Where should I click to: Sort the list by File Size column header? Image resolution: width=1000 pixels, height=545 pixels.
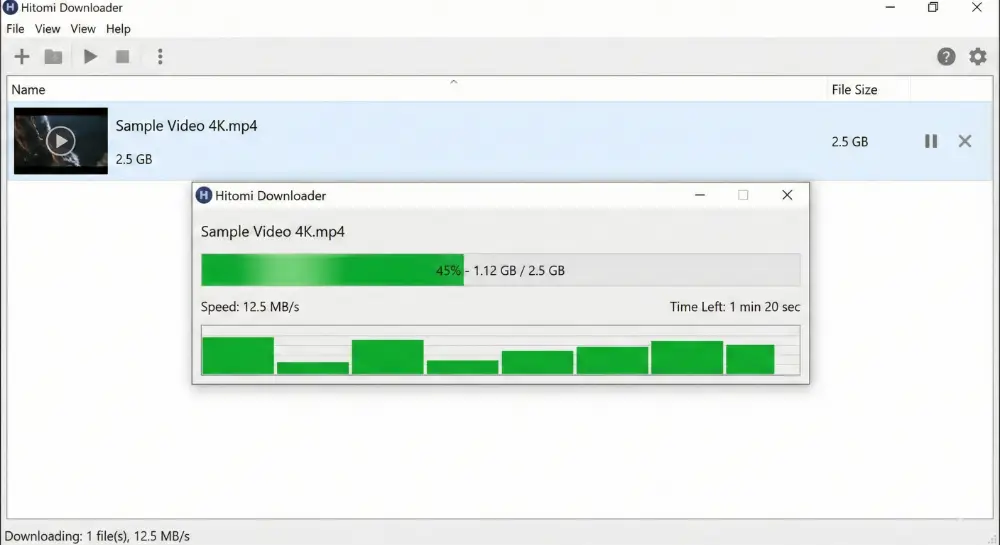854,90
